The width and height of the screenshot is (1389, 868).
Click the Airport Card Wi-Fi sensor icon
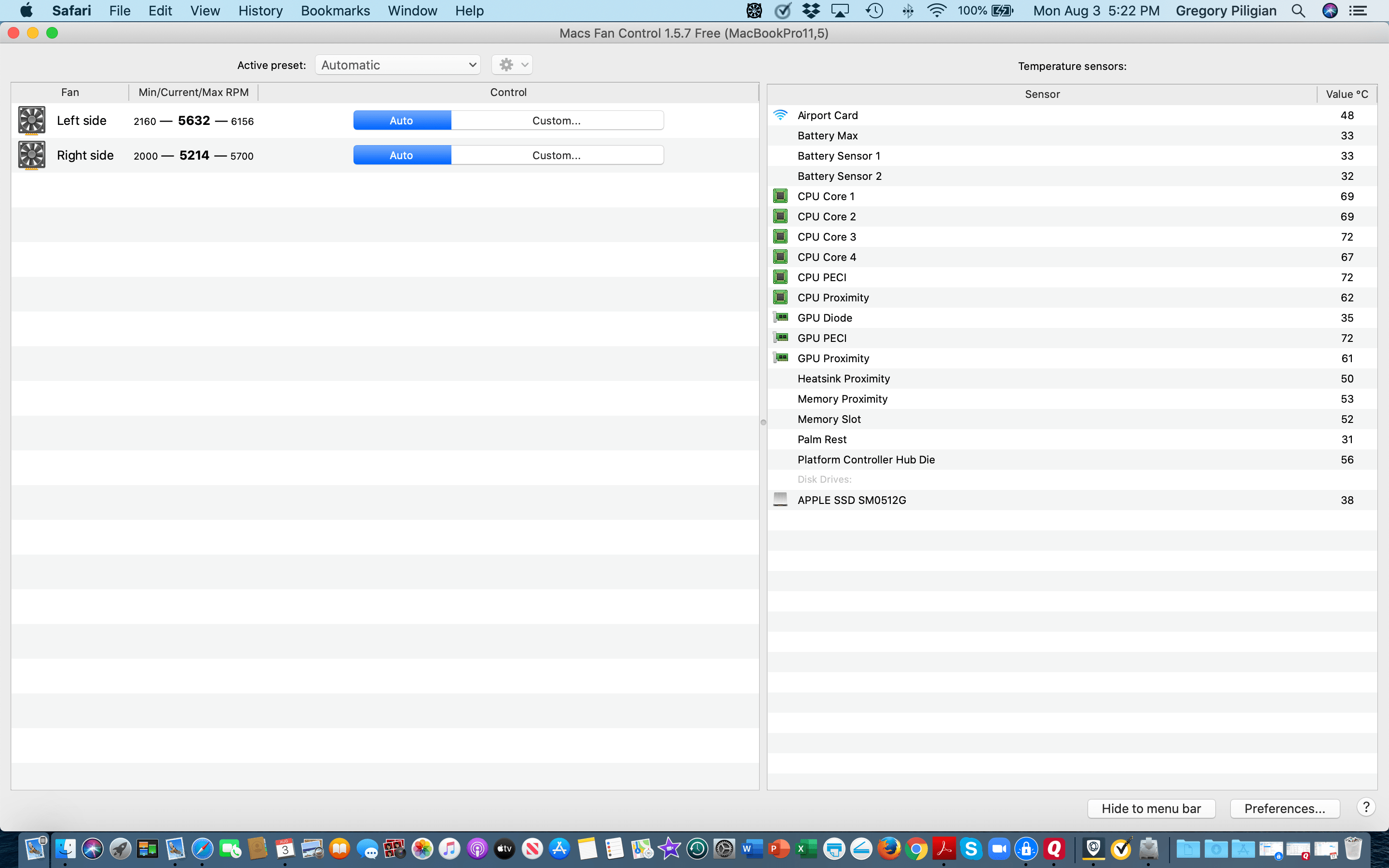(780, 115)
